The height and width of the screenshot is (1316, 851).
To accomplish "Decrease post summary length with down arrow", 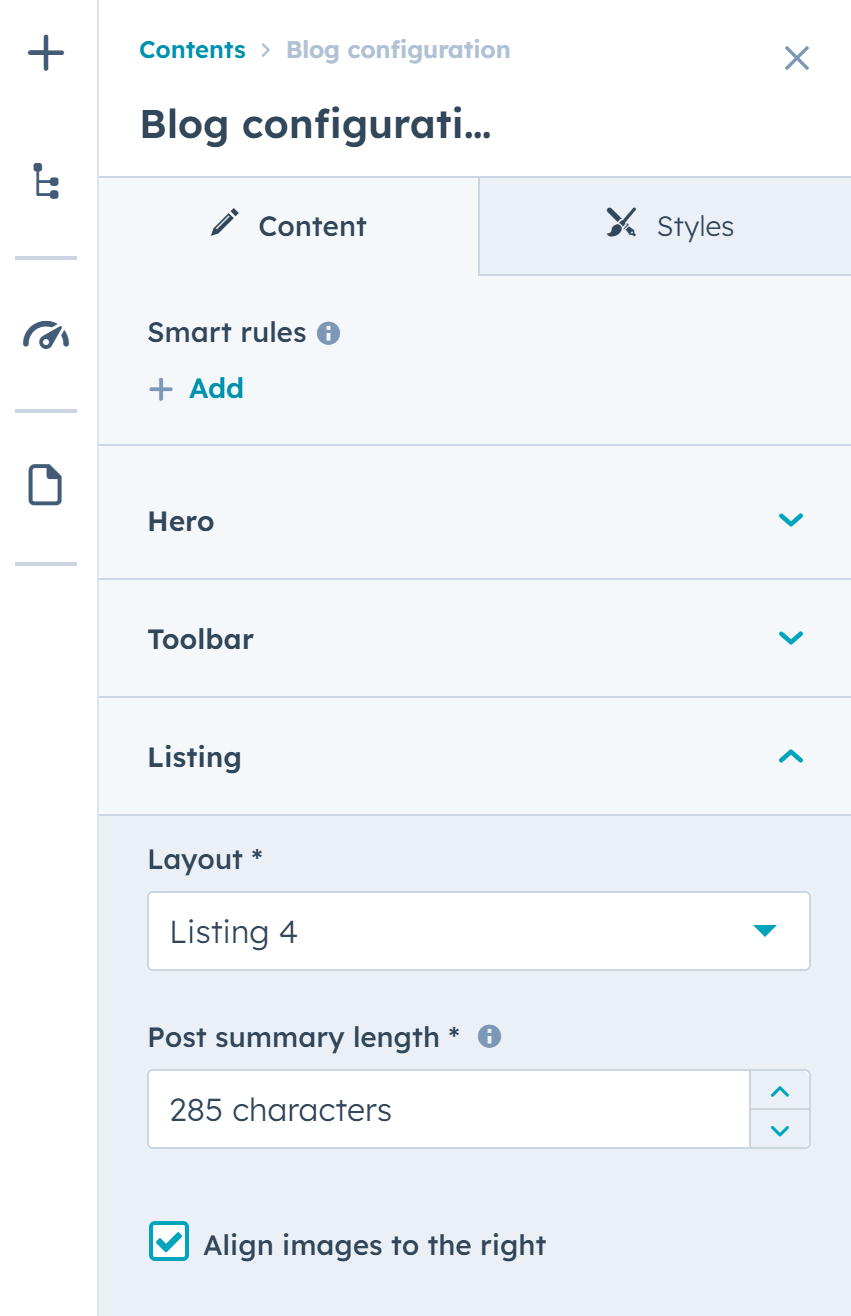I will tap(780, 1130).
